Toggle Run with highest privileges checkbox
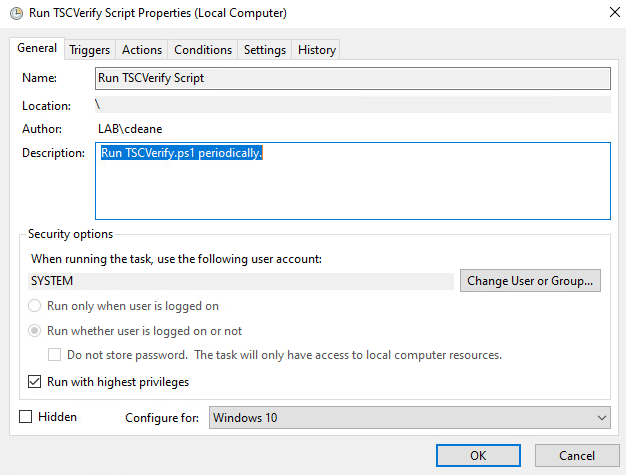The height and width of the screenshot is (475, 626). 34,382
